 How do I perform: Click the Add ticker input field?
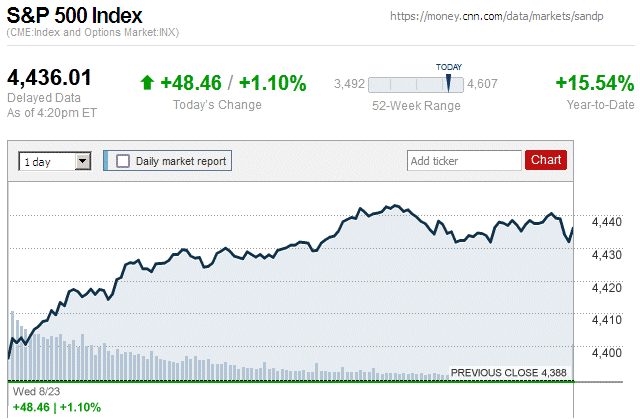click(464, 160)
